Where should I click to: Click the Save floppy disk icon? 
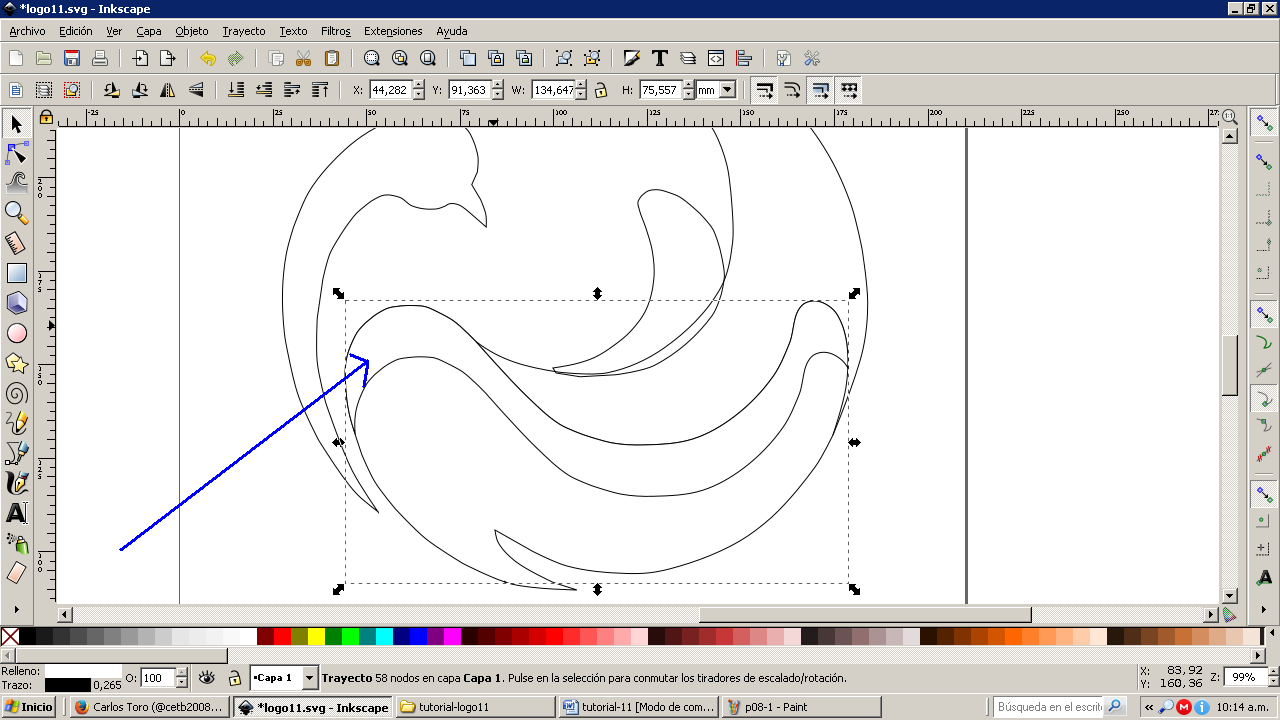pos(72,58)
